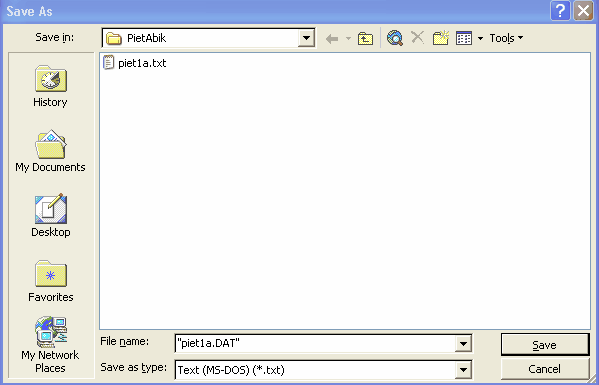Expand the File name dropdown list
599x385 pixels.
(x=463, y=344)
